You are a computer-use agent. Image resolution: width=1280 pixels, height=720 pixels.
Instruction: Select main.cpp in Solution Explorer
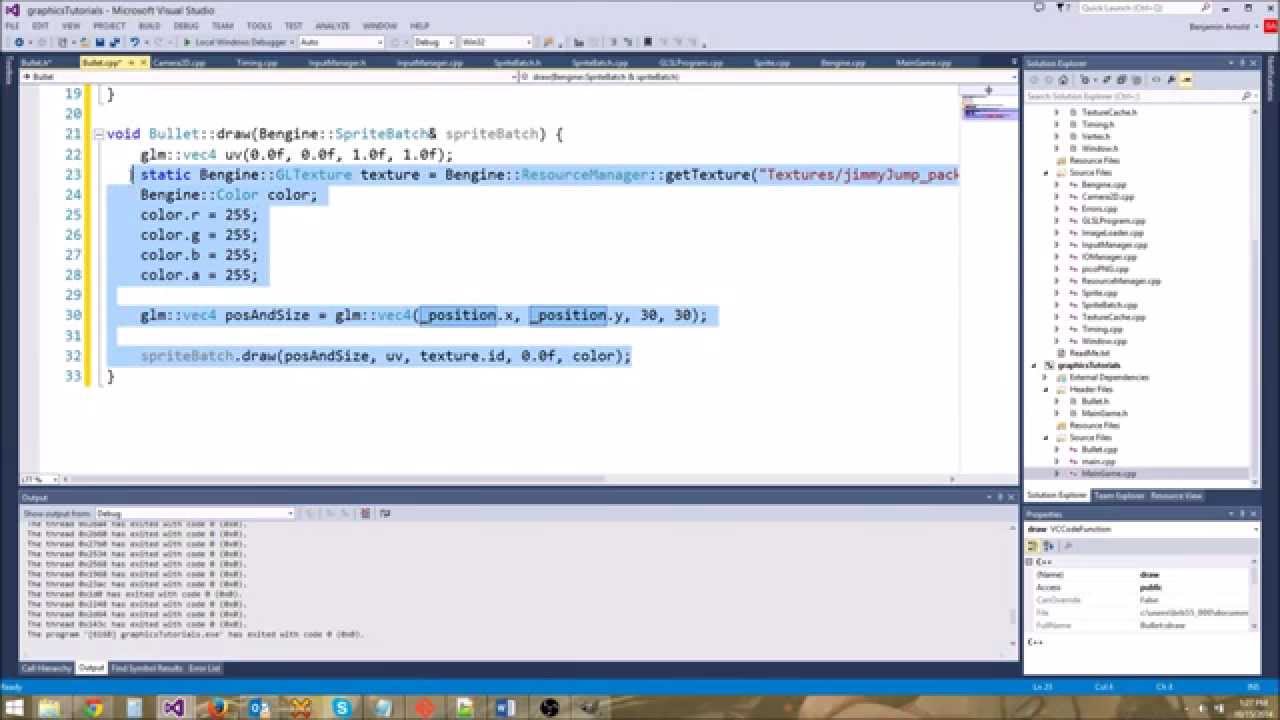click(x=1098, y=461)
